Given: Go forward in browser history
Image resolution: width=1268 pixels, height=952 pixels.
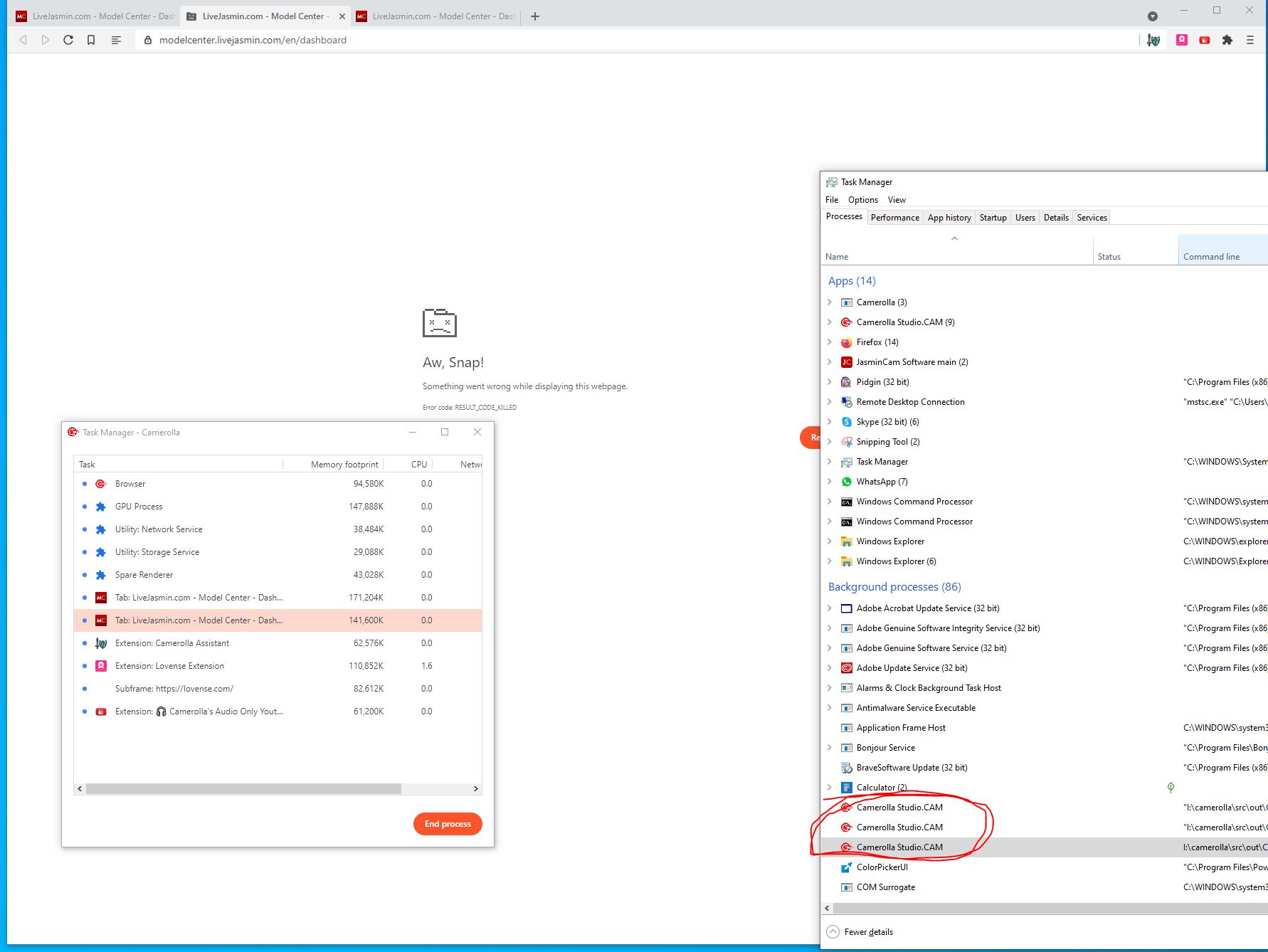Looking at the screenshot, I should click(x=46, y=40).
